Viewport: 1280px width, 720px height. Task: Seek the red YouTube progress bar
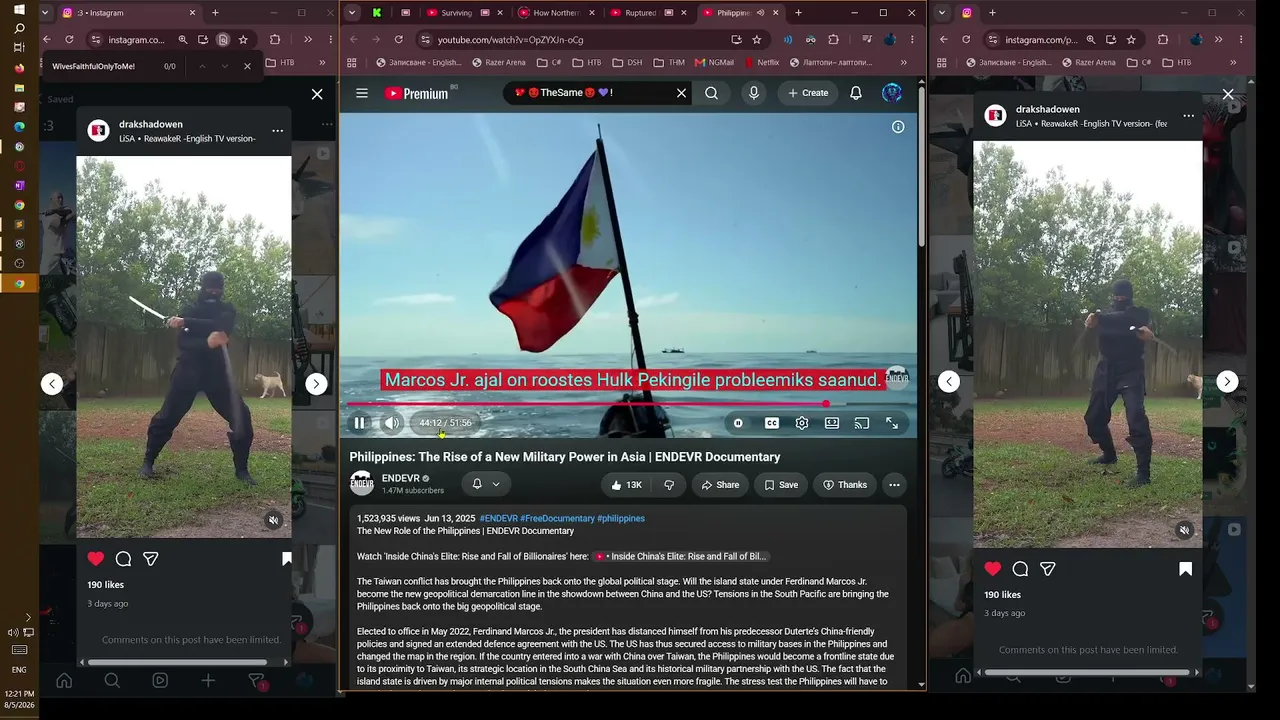pos(628,404)
